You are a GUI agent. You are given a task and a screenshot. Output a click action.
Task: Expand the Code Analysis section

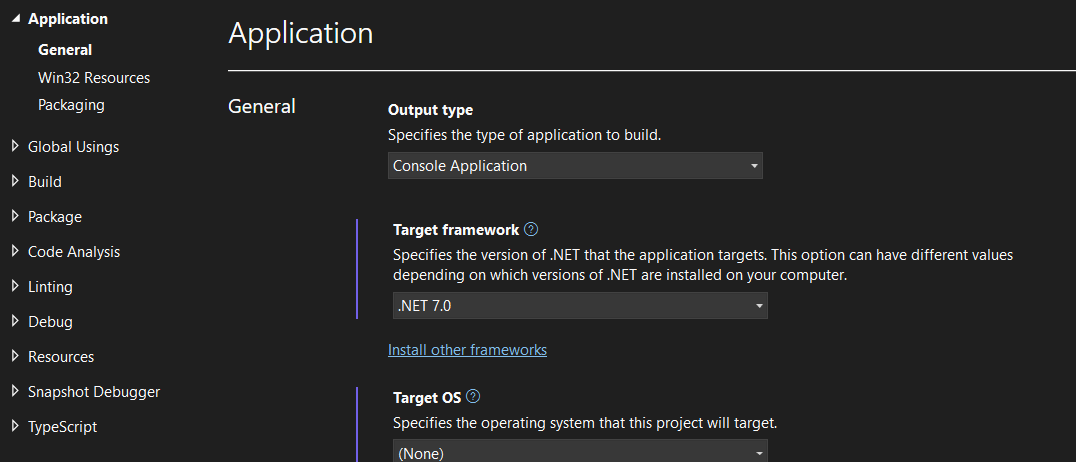(15, 251)
